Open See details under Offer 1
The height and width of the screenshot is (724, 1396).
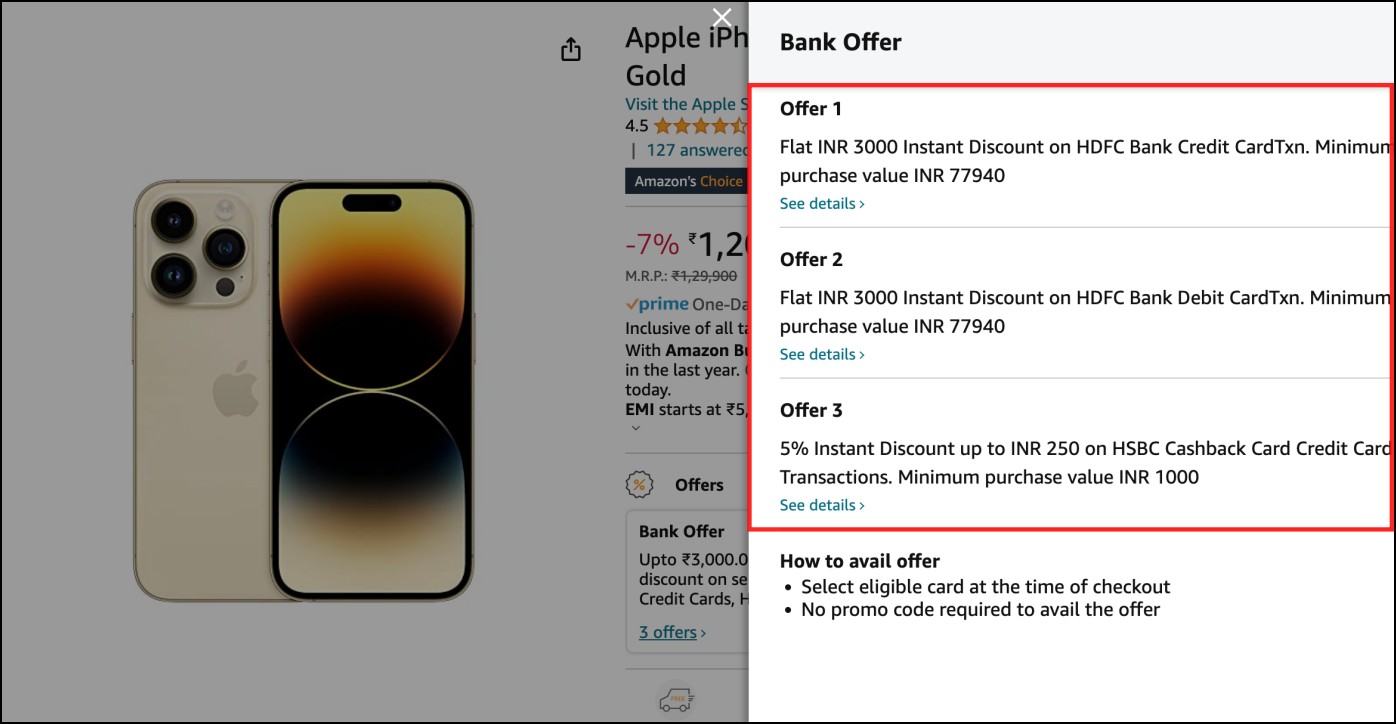(x=822, y=203)
